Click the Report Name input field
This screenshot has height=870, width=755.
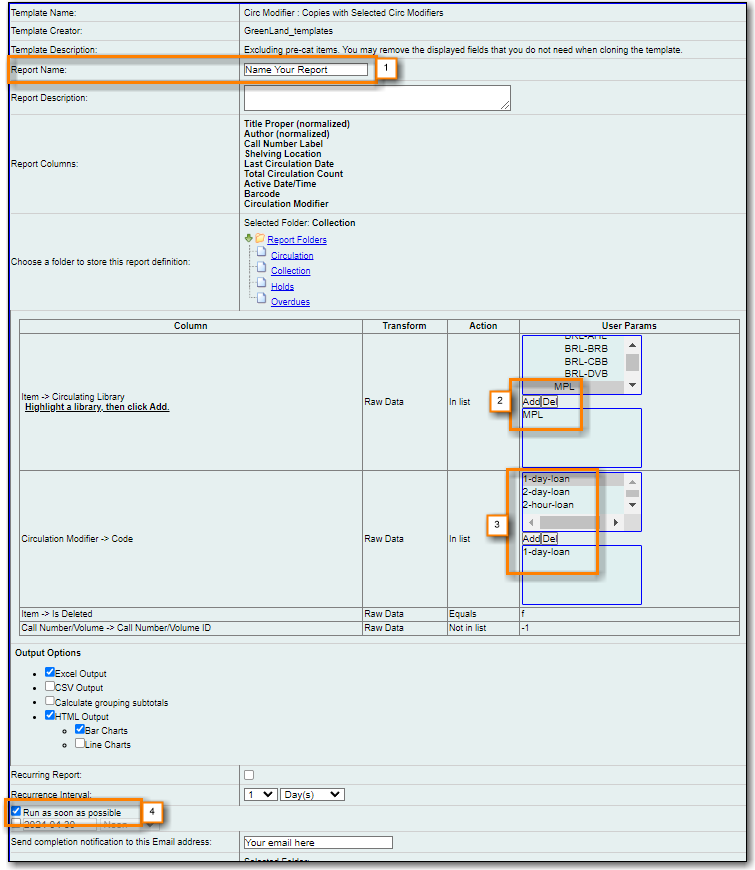pyautogui.click(x=306, y=69)
